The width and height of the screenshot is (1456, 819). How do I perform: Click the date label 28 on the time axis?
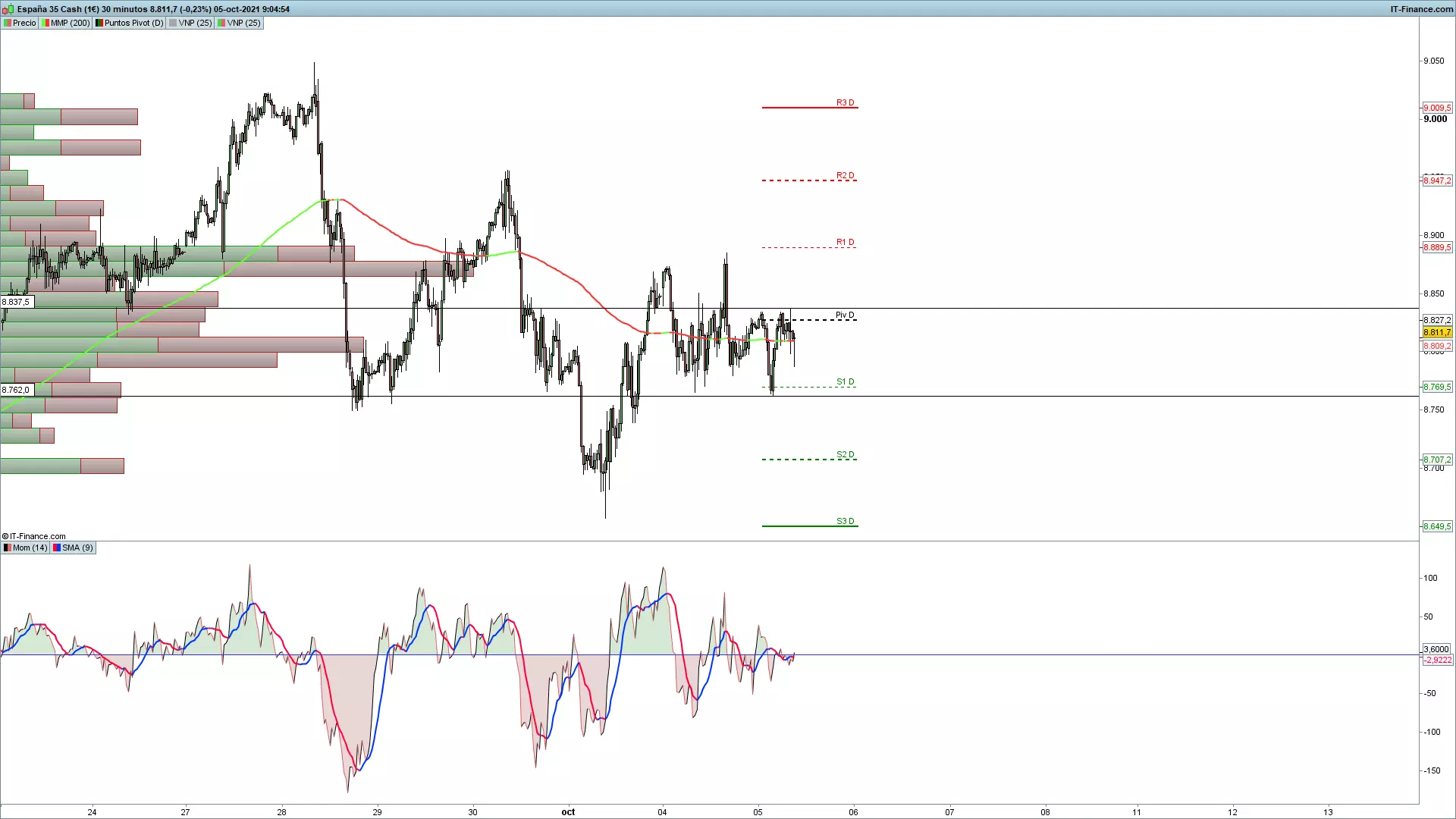coord(281,812)
